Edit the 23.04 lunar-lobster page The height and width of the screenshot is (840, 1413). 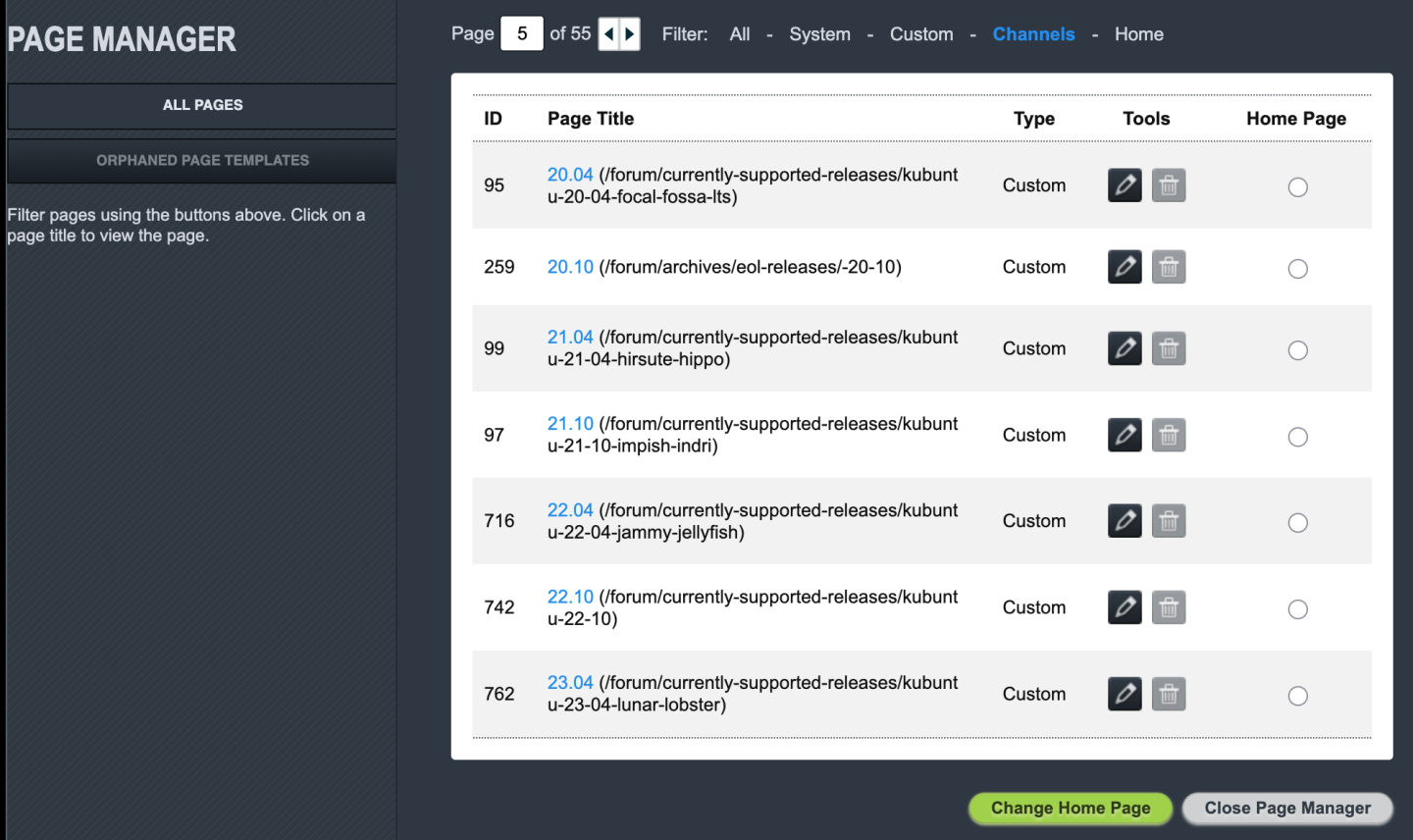pyautogui.click(x=1125, y=693)
